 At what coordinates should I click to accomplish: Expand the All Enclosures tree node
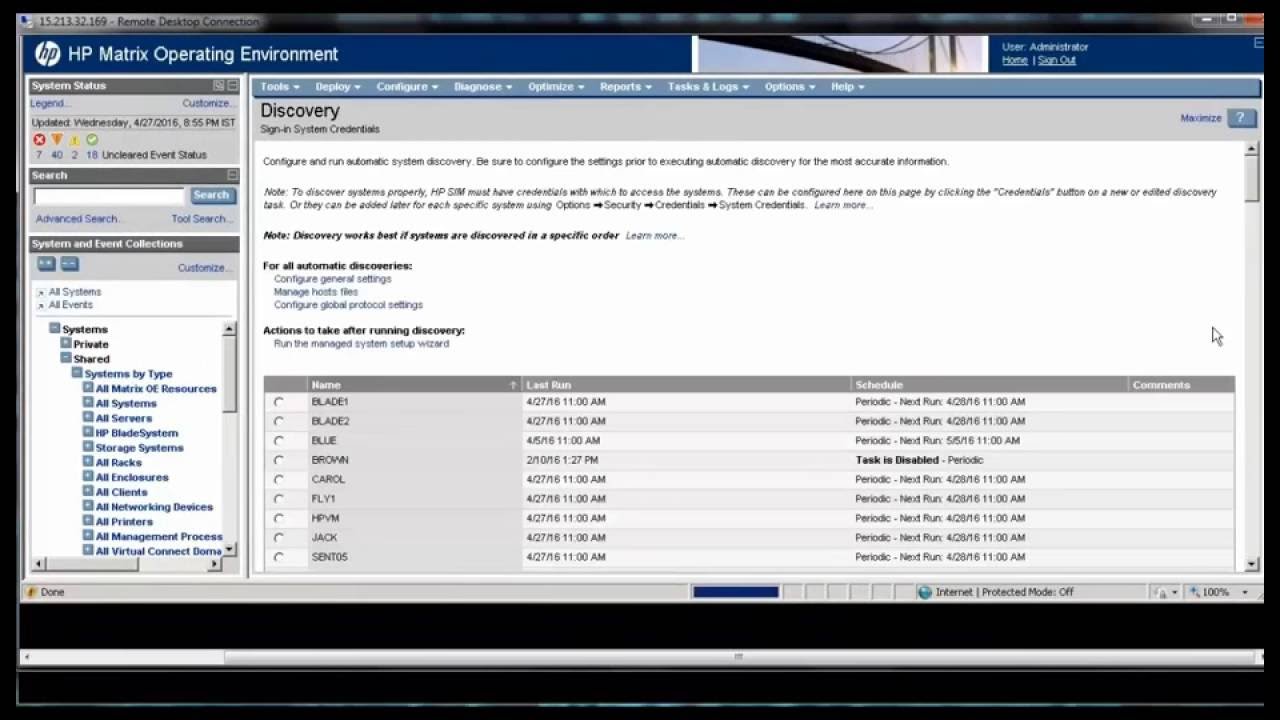pos(88,476)
